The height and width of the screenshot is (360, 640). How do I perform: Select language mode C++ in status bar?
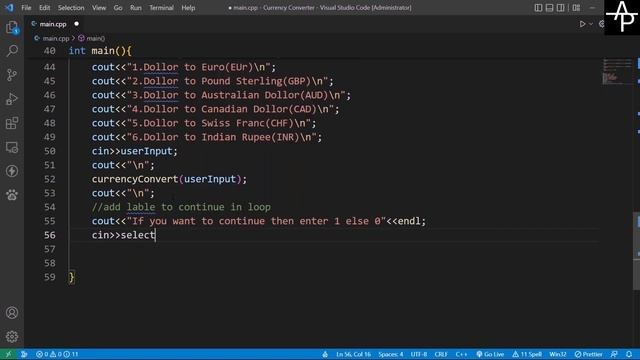(461, 354)
